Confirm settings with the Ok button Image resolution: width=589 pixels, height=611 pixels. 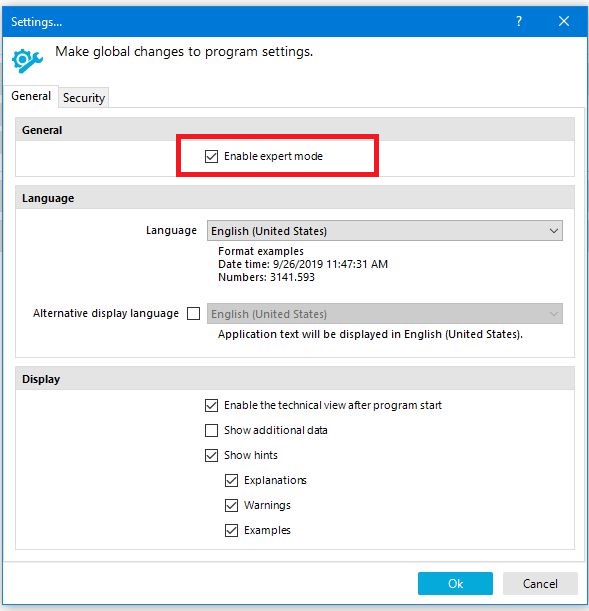[x=455, y=583]
